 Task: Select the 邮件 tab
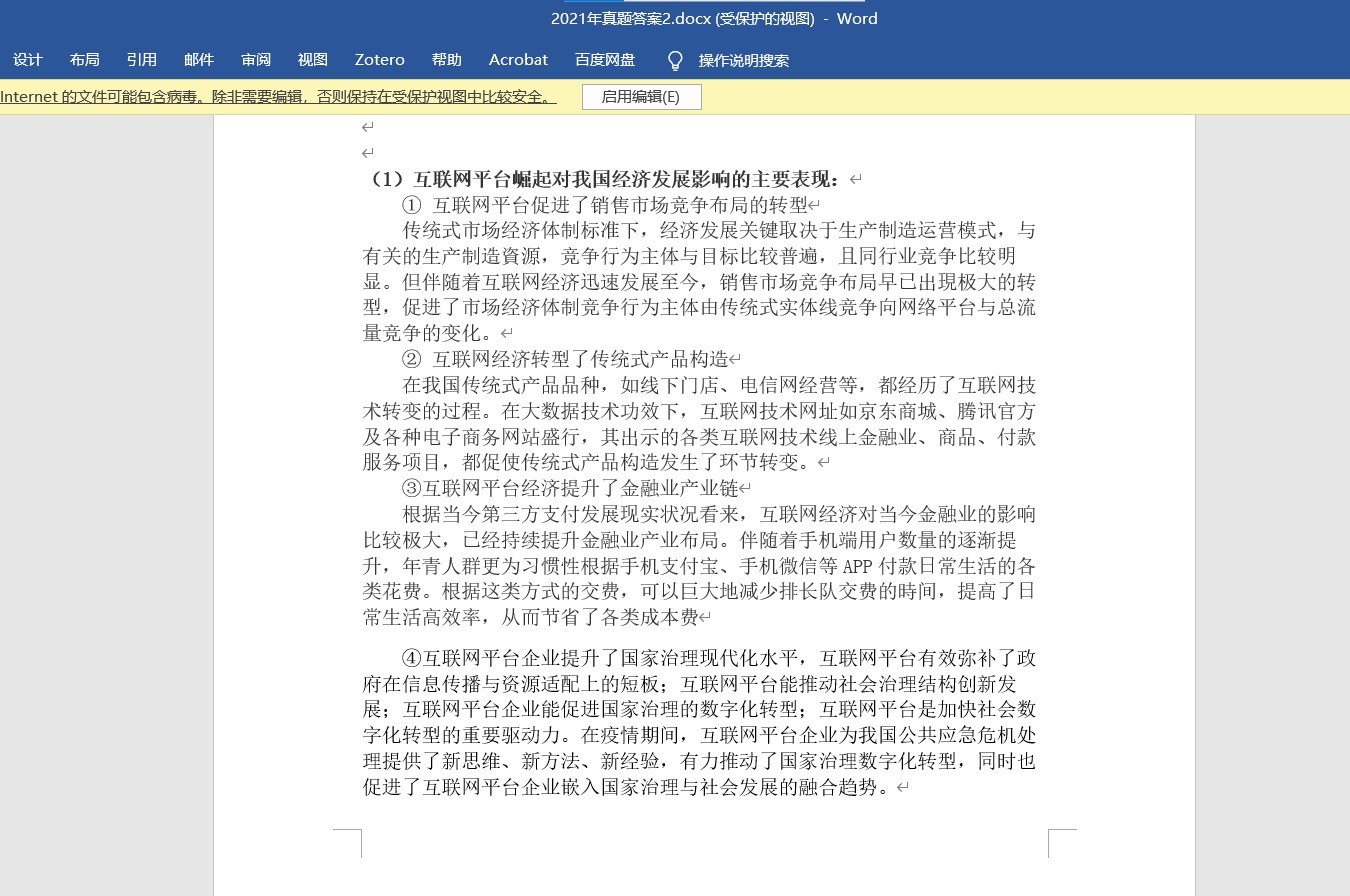click(199, 60)
